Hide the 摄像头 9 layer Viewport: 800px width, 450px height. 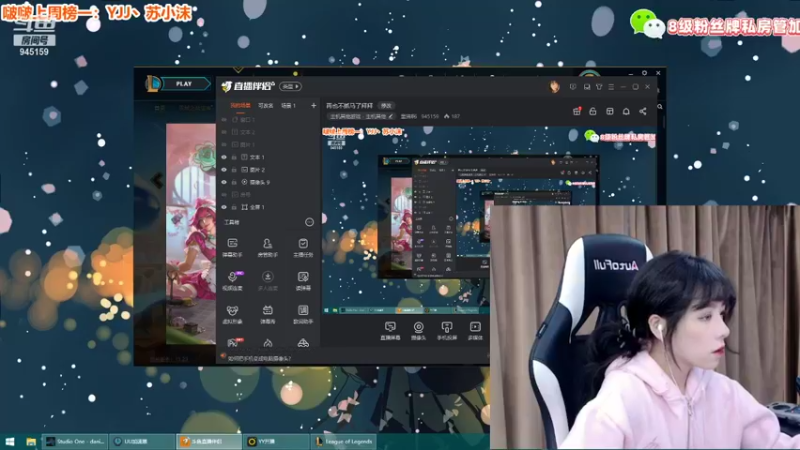tap(224, 182)
